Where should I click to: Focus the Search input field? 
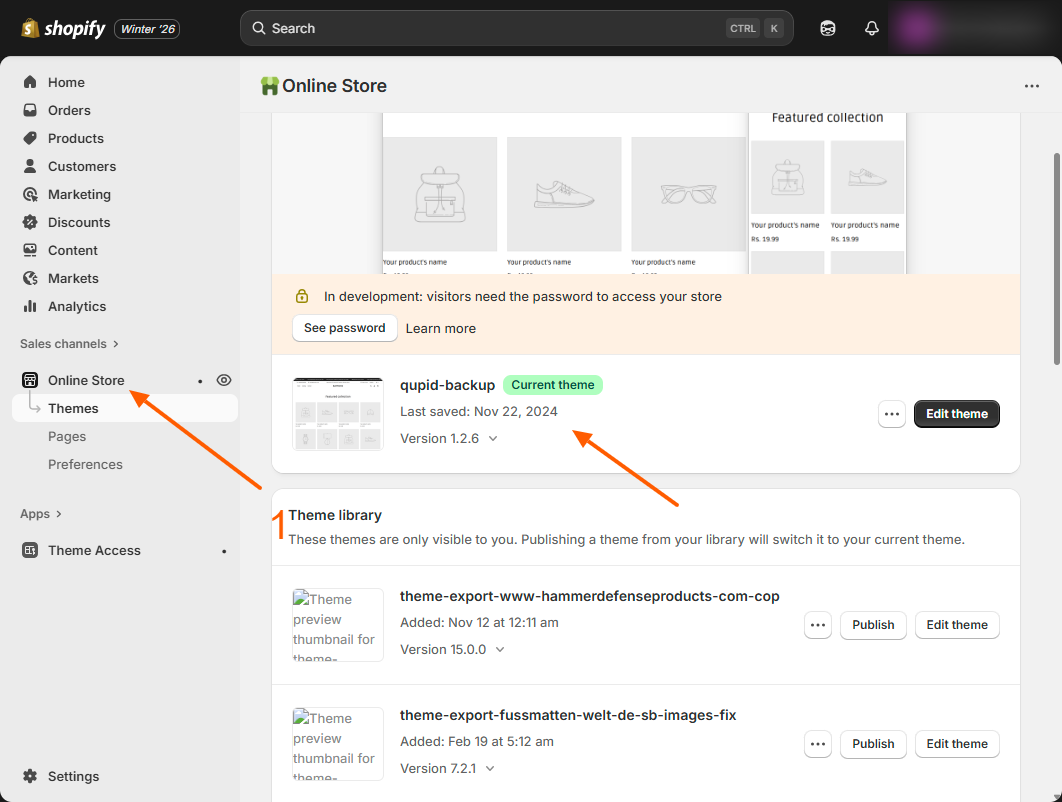tap(516, 28)
